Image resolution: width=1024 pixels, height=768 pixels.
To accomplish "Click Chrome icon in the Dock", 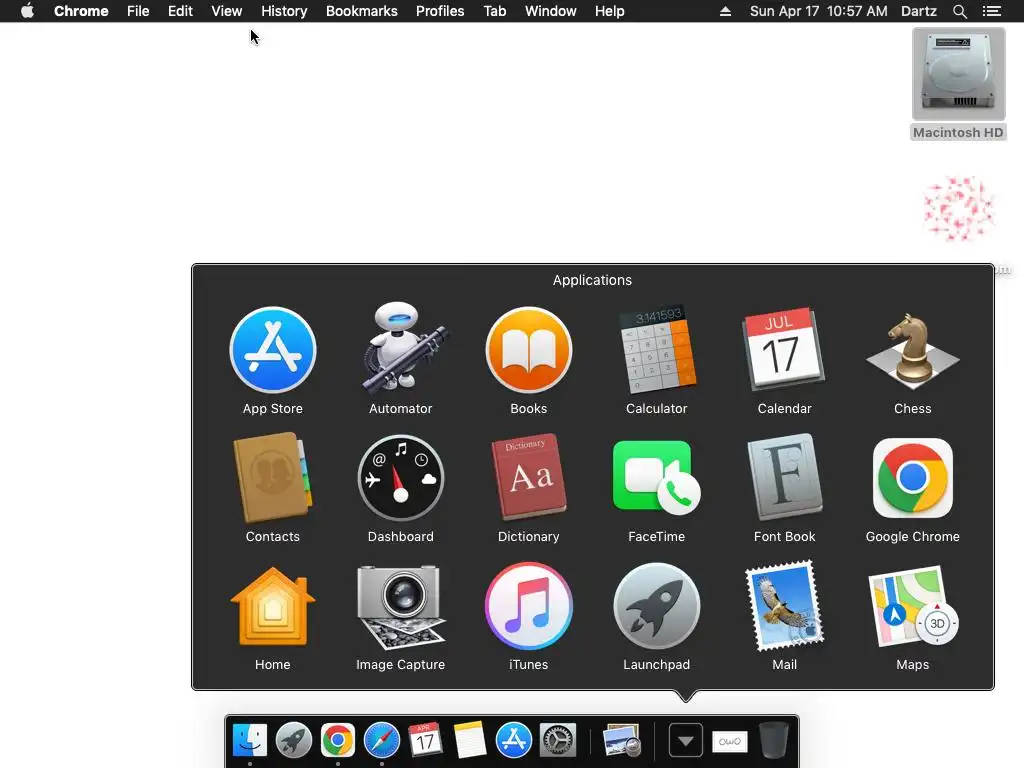I will coord(338,740).
